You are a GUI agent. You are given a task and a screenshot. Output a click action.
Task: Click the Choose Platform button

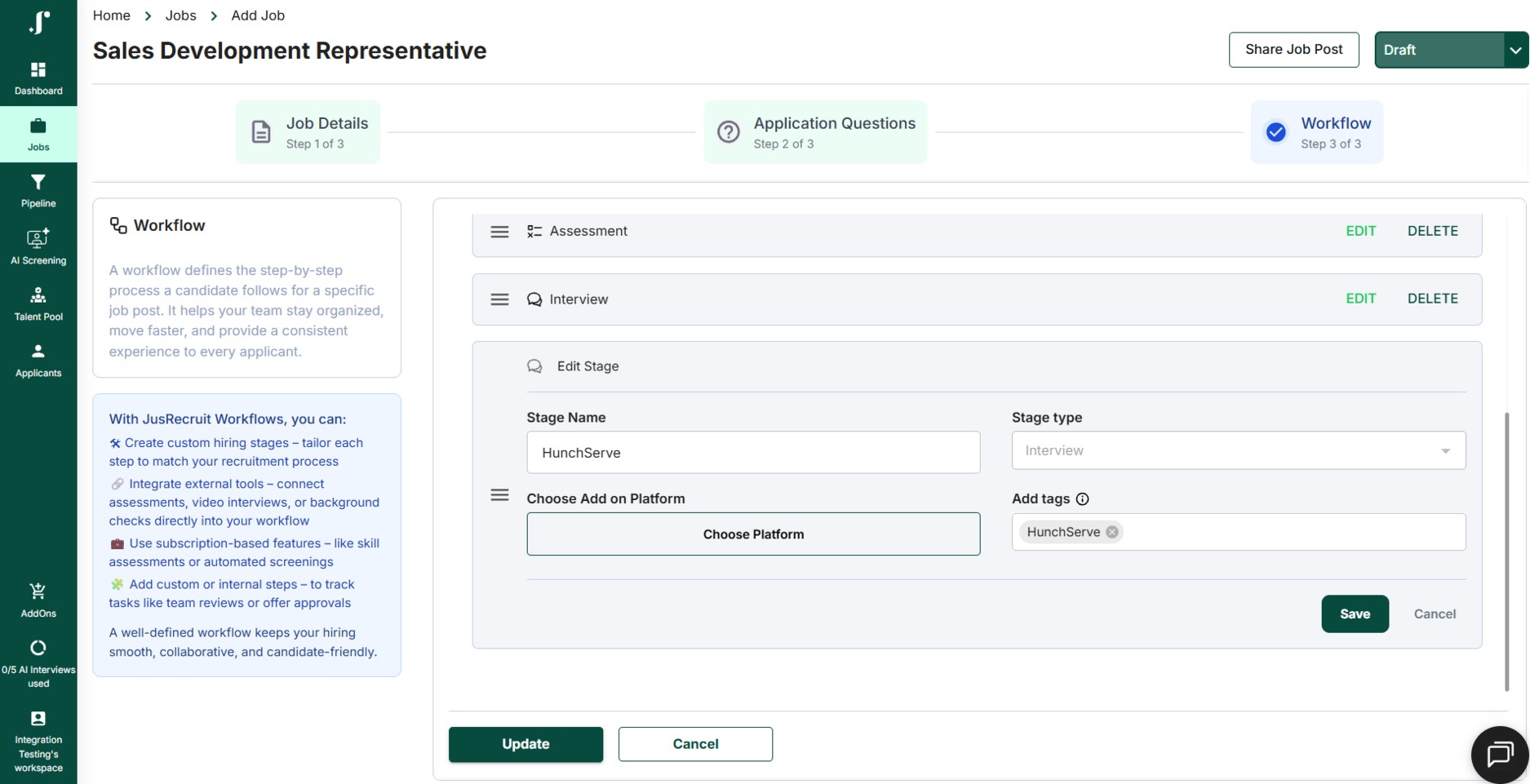pyautogui.click(x=753, y=534)
